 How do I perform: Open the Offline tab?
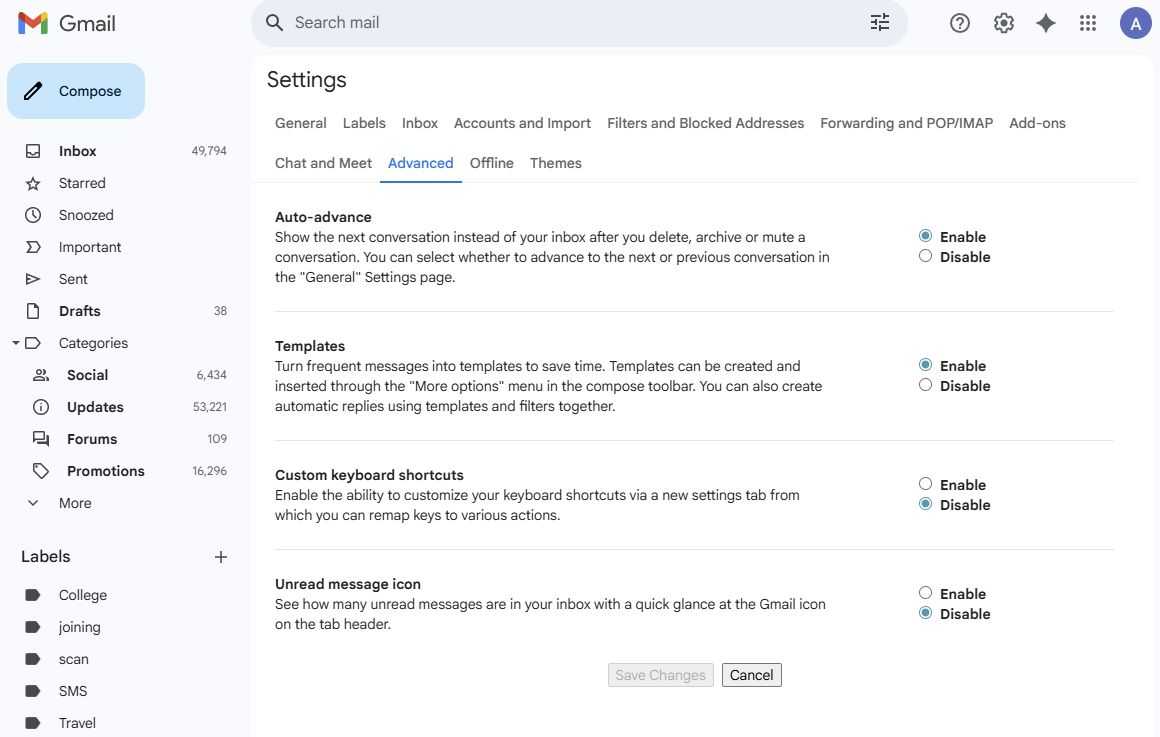(491, 164)
